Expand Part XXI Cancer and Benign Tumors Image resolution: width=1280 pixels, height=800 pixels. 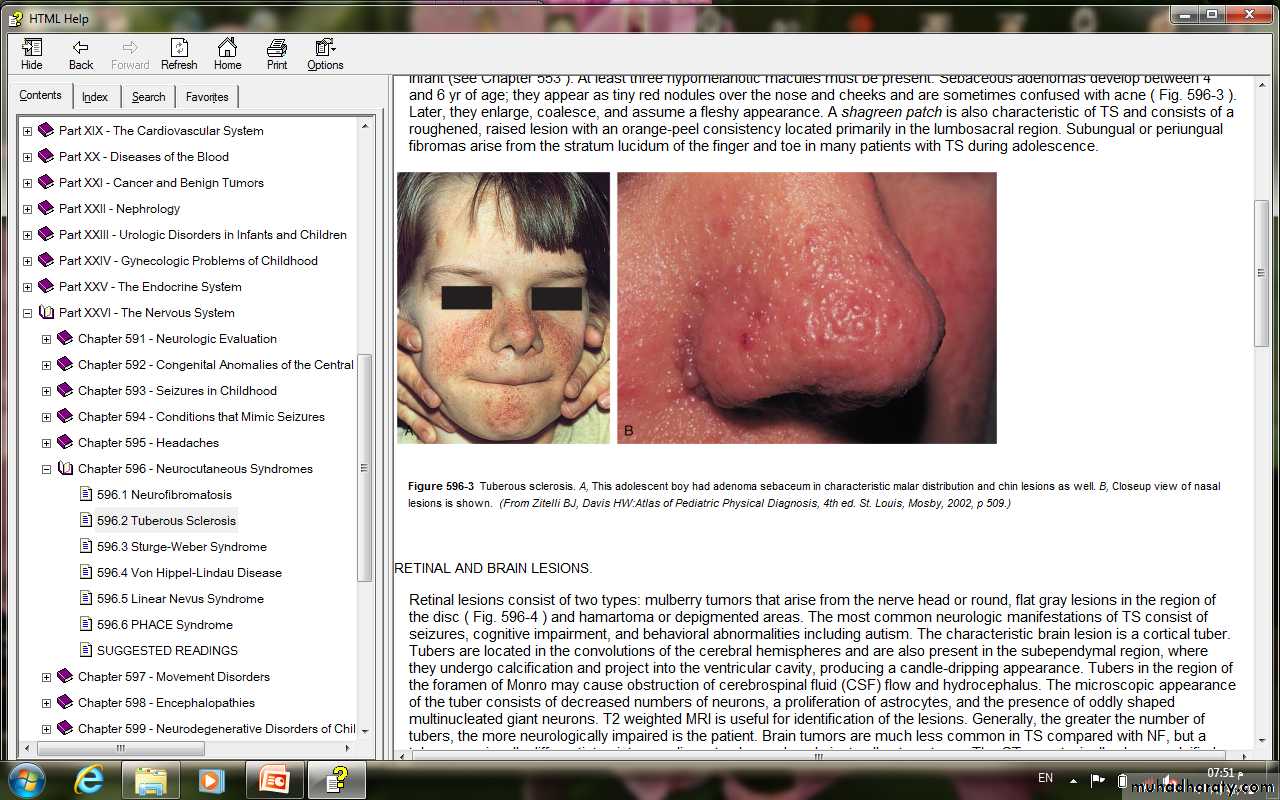[x=27, y=183]
